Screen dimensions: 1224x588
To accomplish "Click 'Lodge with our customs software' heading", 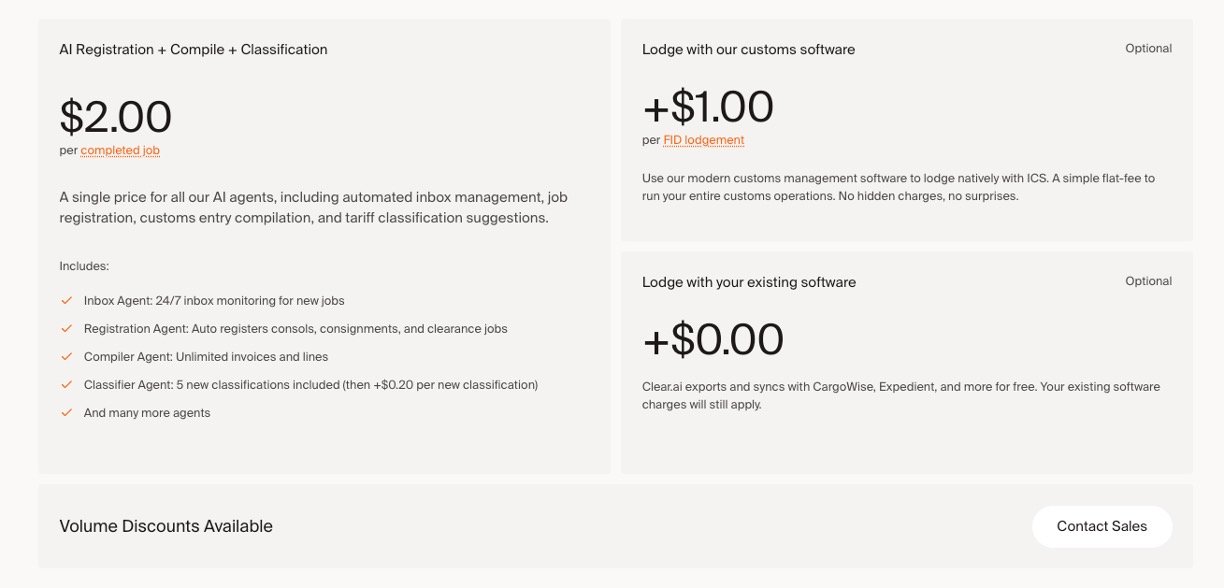I will pyautogui.click(x=748, y=49).
